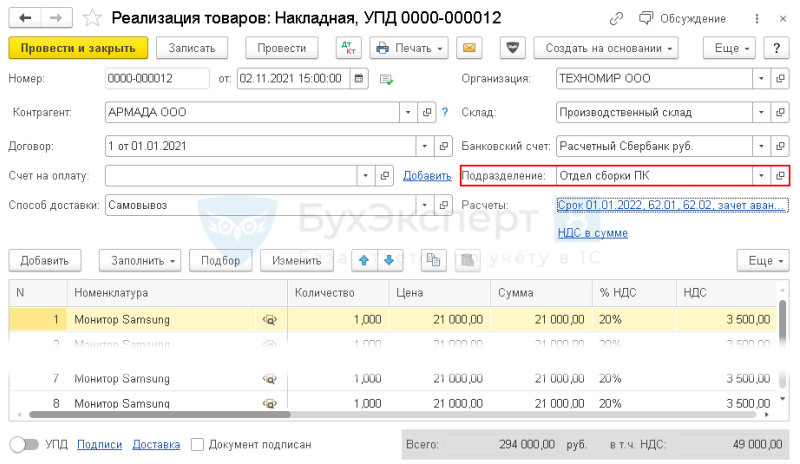This screenshot has height=464, width=800.
Task: Expand Способ доставки dropdown
Action: point(424,205)
